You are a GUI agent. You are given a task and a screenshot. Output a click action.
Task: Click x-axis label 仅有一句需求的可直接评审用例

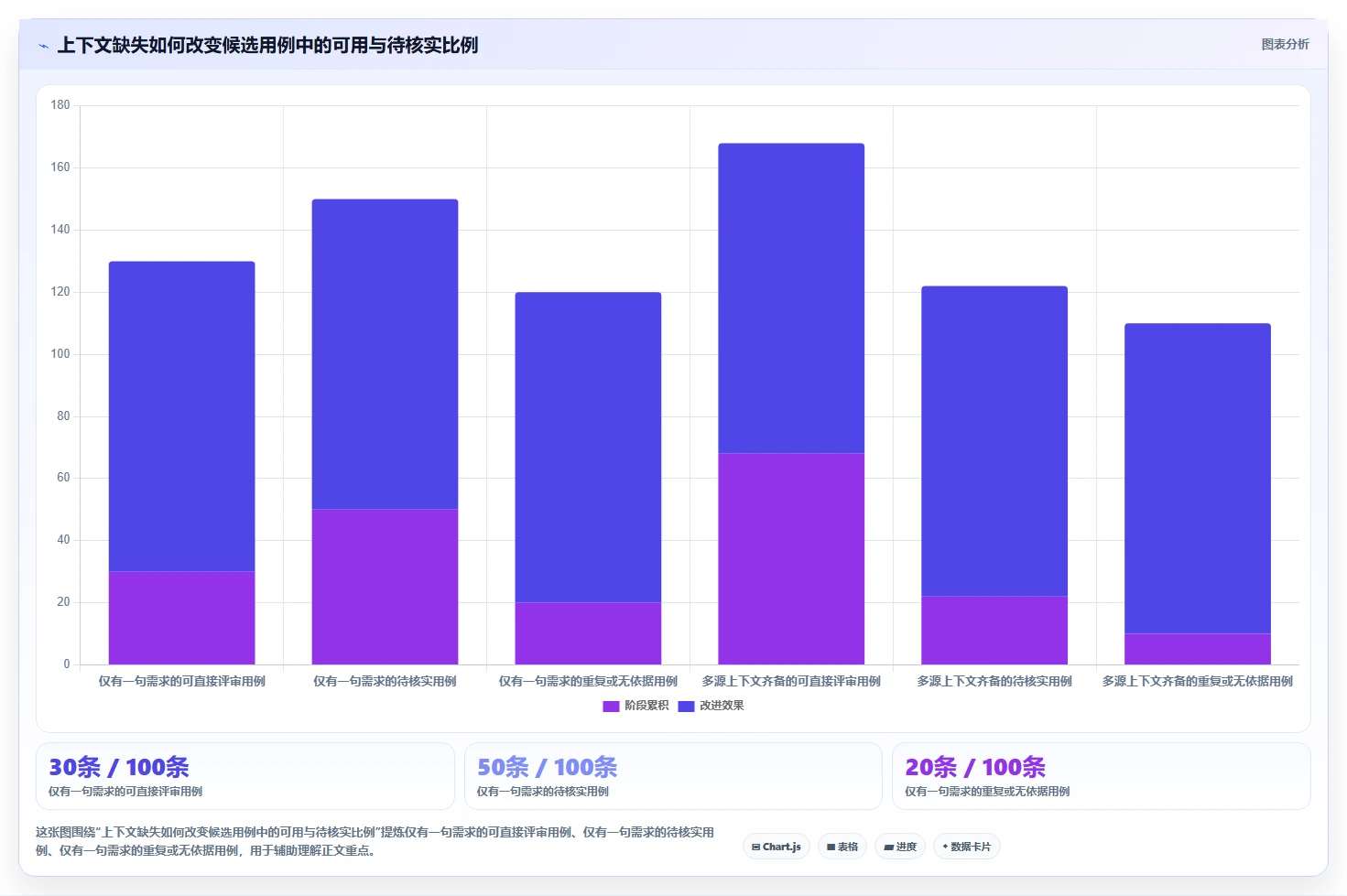coord(182,681)
